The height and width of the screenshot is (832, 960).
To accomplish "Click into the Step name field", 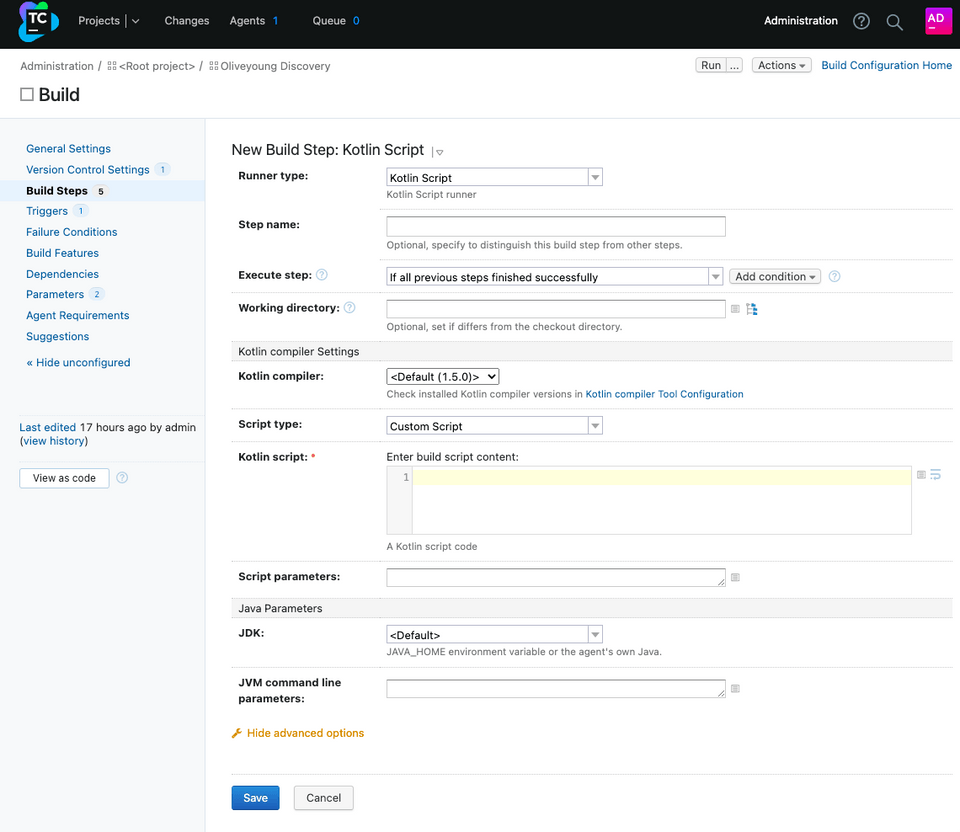I will point(555,226).
